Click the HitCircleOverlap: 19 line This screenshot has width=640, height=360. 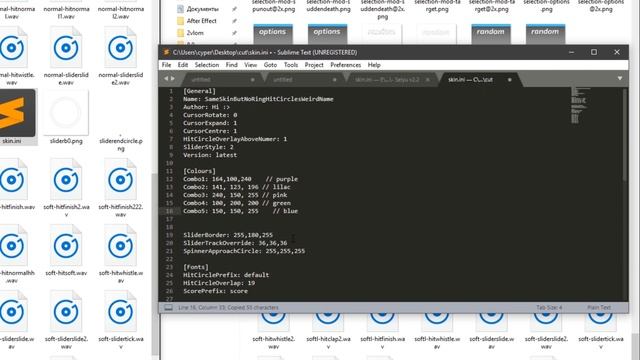(x=219, y=283)
